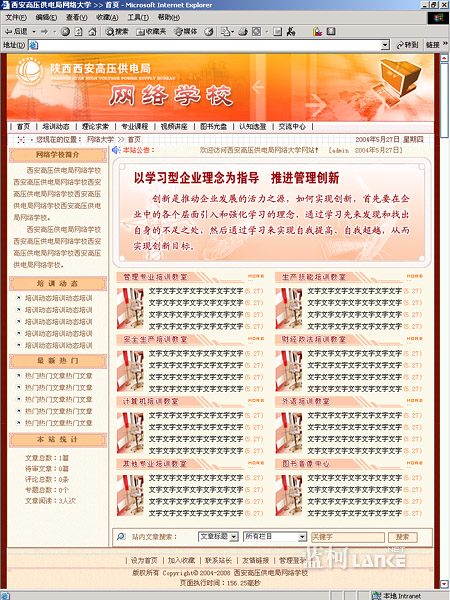Click the Print icon in toolbar
This screenshot has width=450, height=600.
tap(243, 32)
